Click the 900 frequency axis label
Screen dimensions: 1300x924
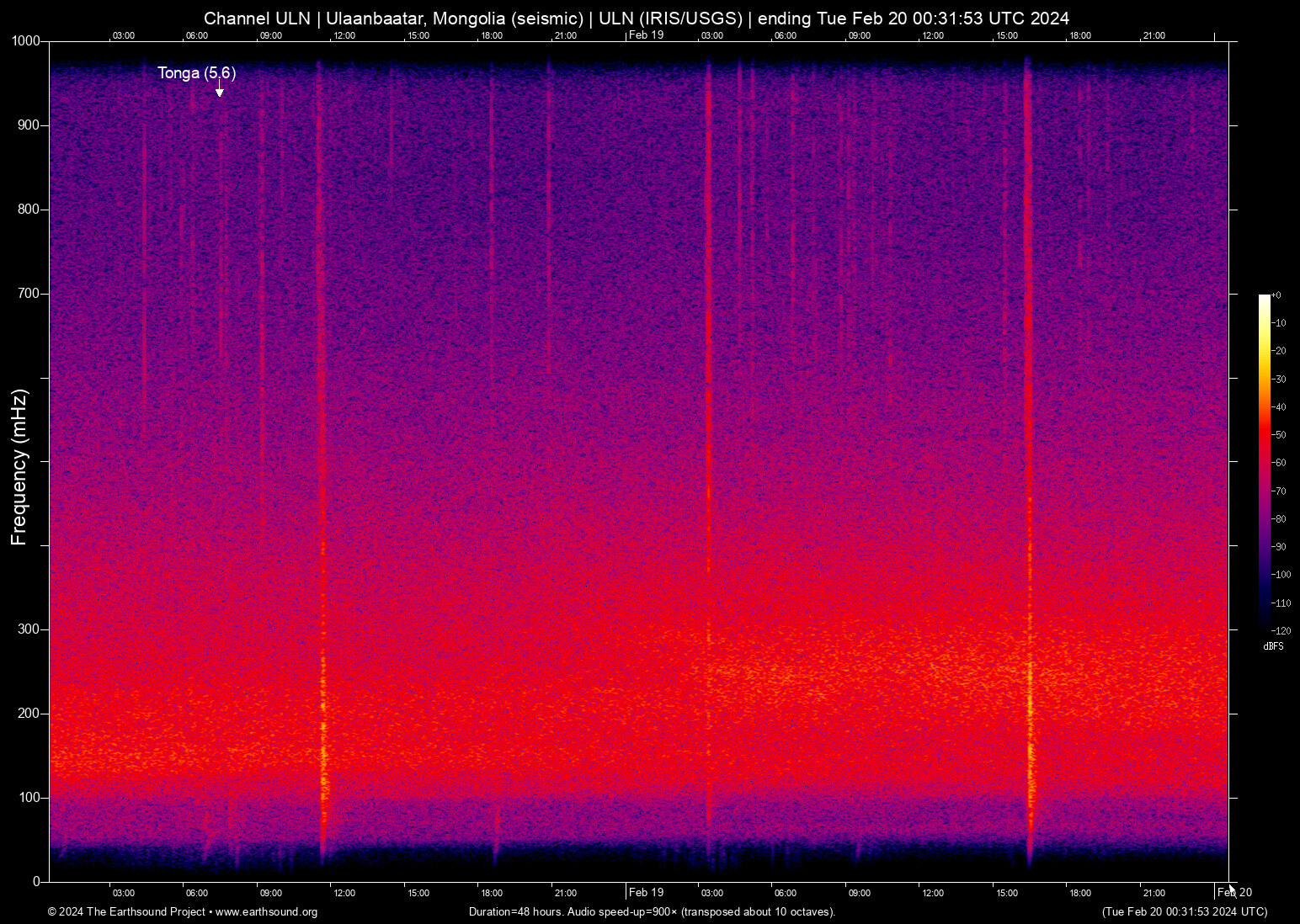pos(29,125)
